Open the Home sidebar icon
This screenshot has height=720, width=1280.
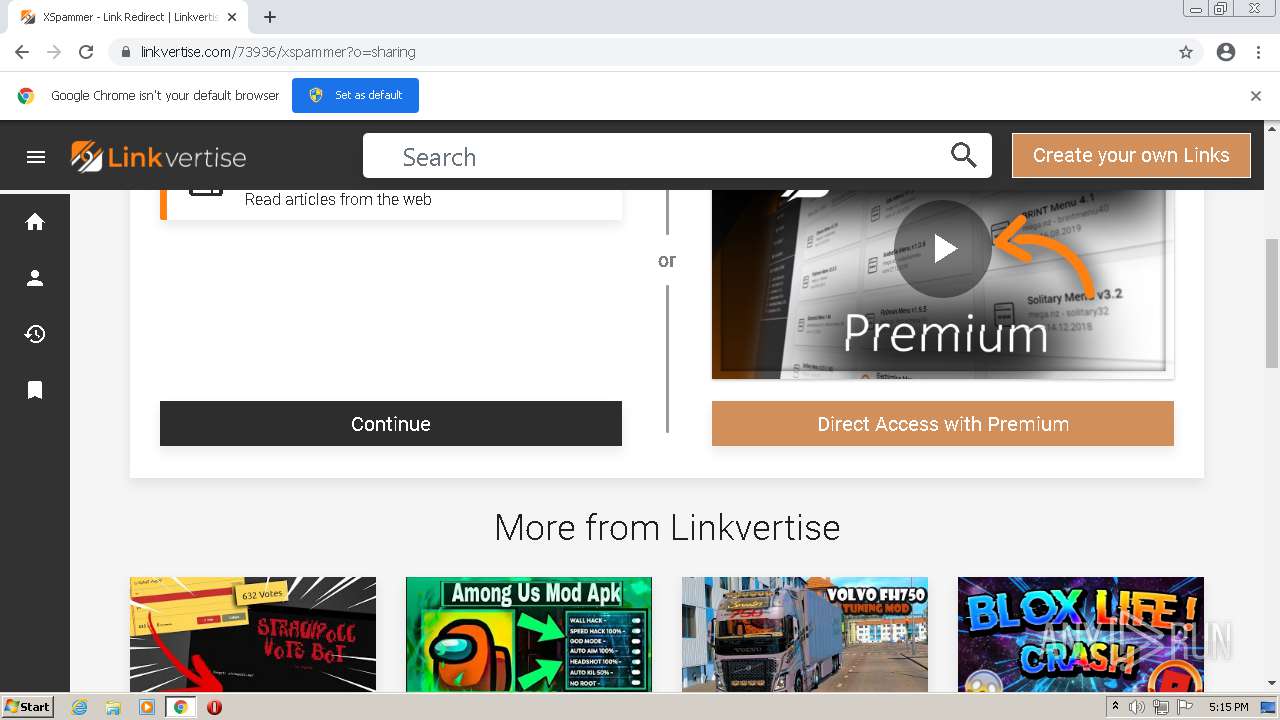35,222
